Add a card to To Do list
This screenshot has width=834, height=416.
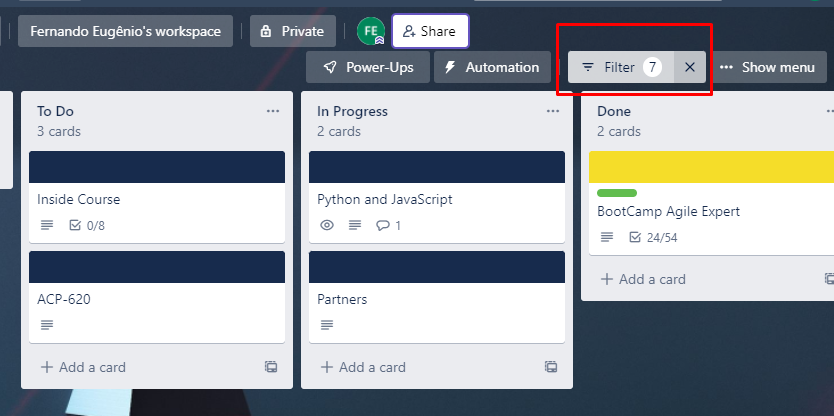point(83,367)
